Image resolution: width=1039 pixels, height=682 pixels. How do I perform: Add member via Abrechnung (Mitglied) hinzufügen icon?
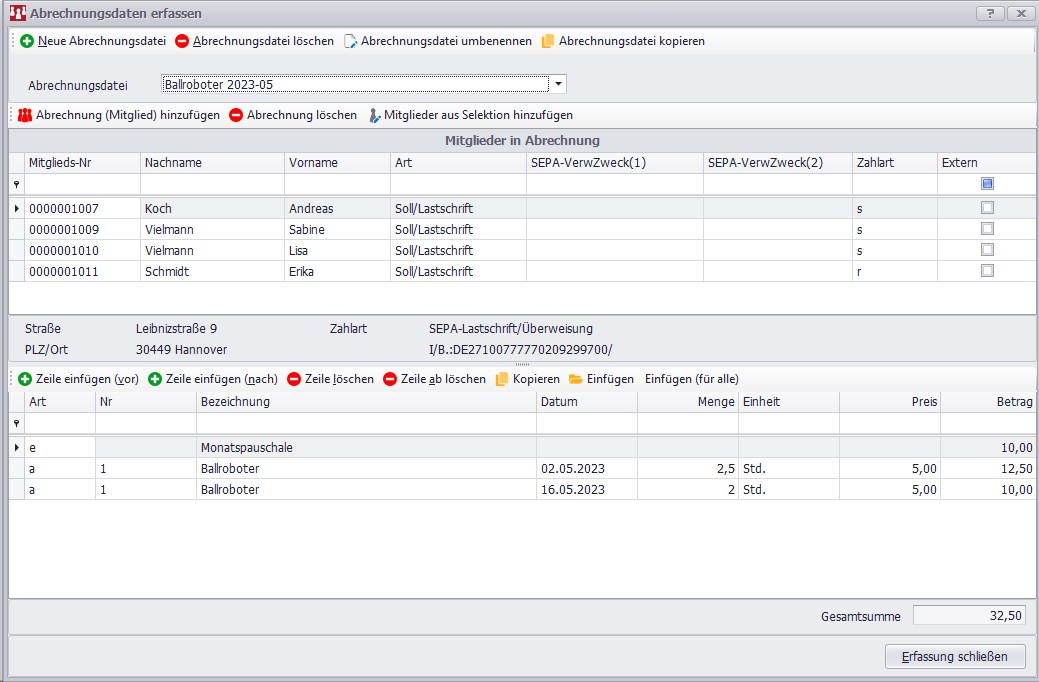[25, 115]
